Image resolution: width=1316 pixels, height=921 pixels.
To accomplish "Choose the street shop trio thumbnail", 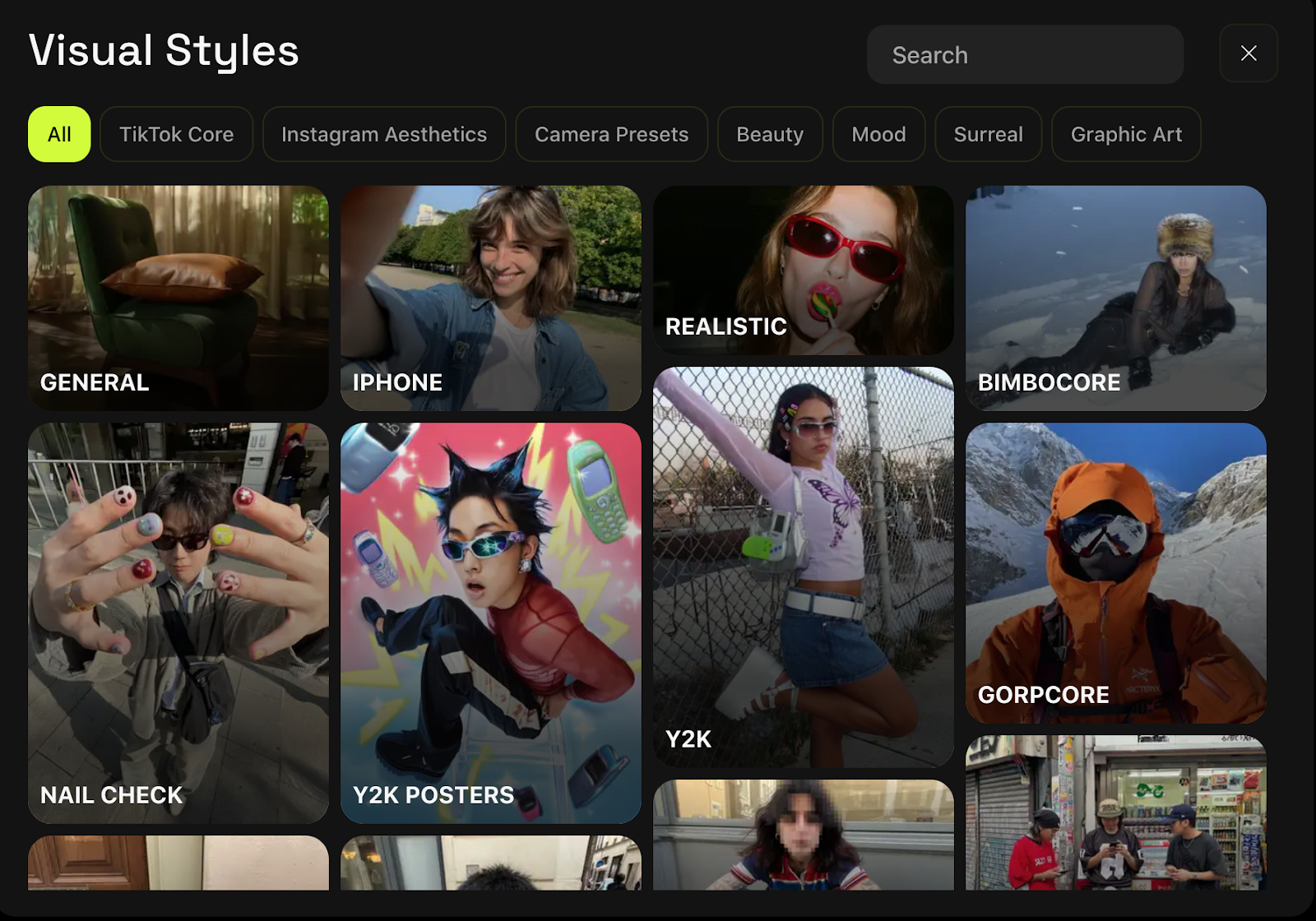I will point(1116,812).
